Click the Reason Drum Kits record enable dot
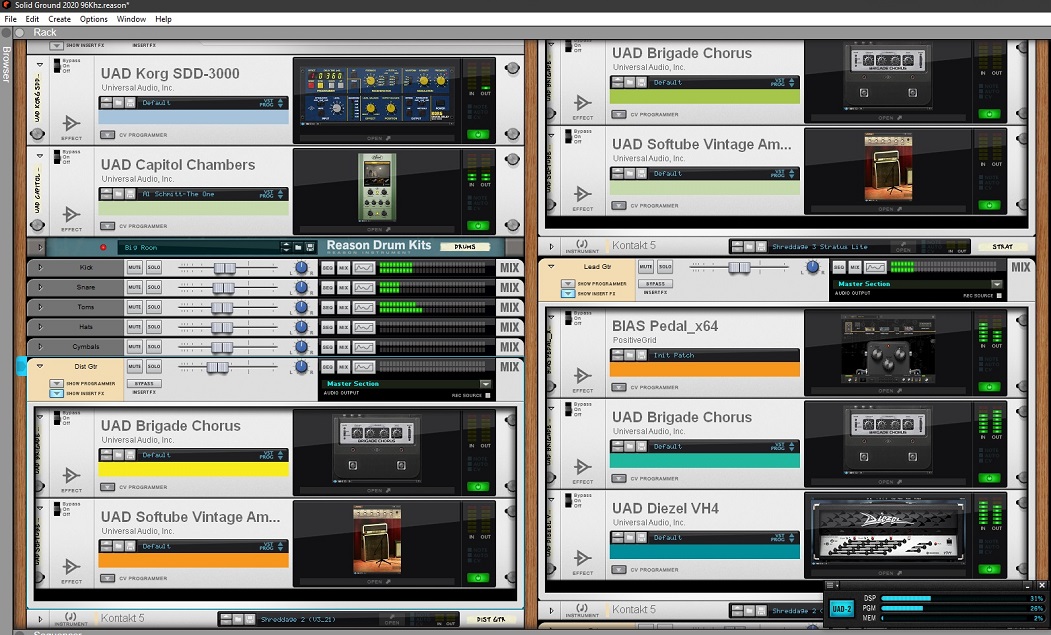Screen dimensions: 1051x635 point(103,247)
